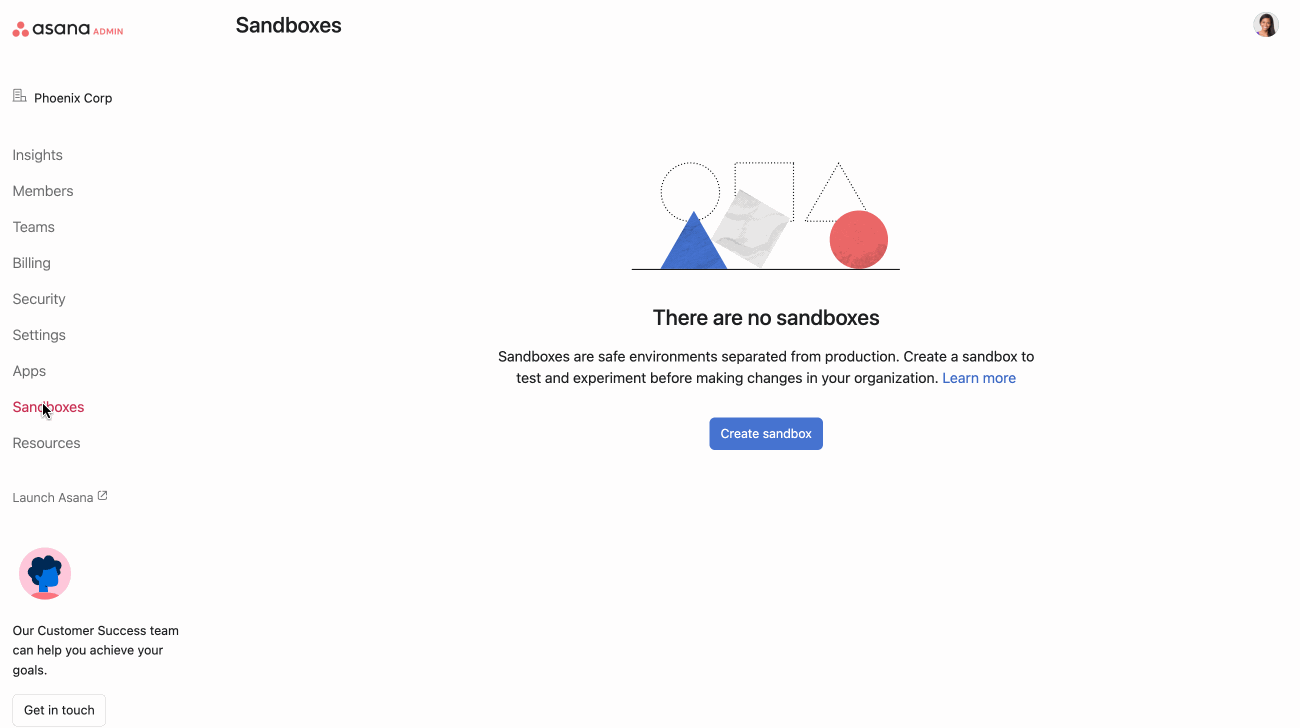1300x728 pixels.
Task: Open the Apps section
Action: tap(29, 371)
